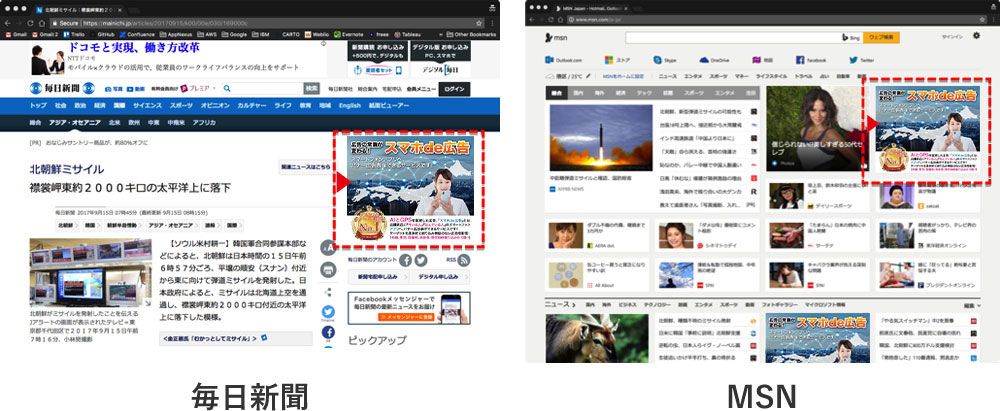
Task: Click the print icon beside the article
Action: click(327, 270)
